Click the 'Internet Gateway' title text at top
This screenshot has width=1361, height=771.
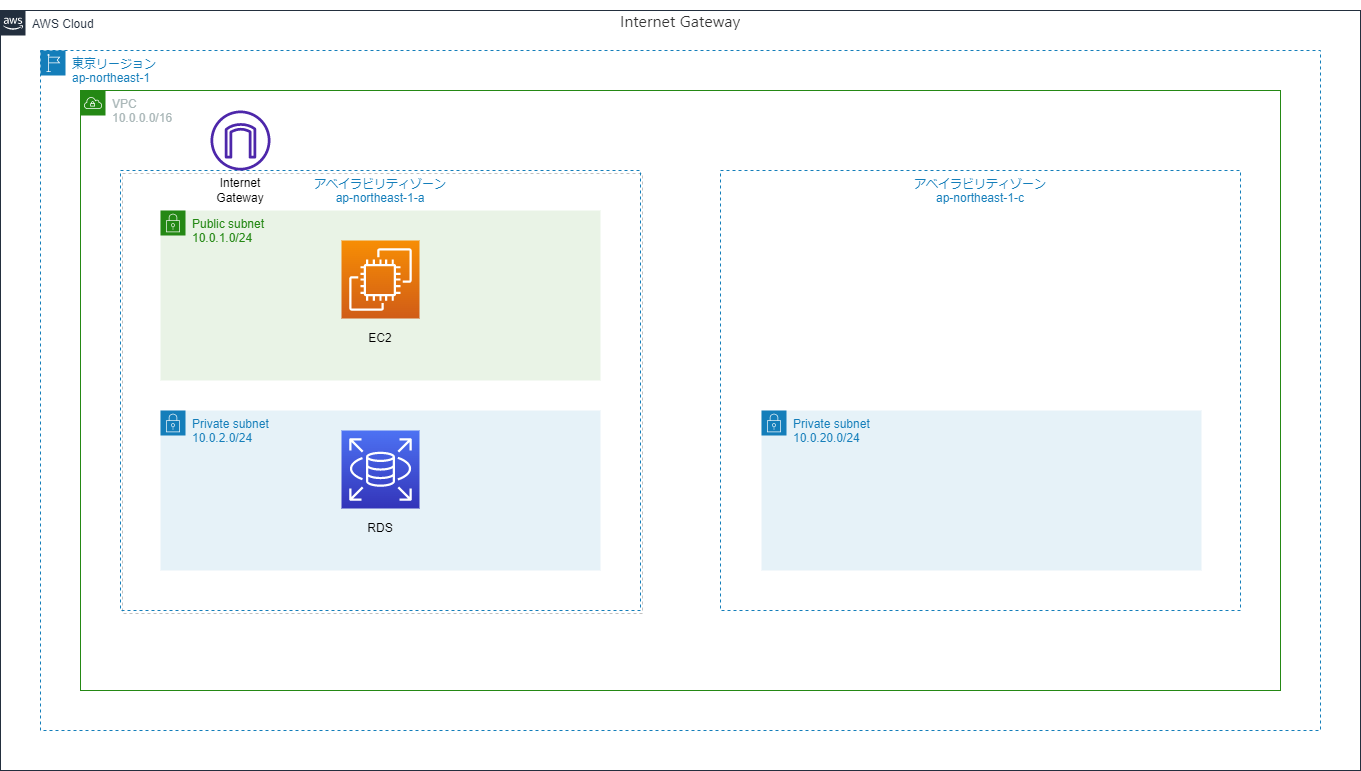coord(680,22)
